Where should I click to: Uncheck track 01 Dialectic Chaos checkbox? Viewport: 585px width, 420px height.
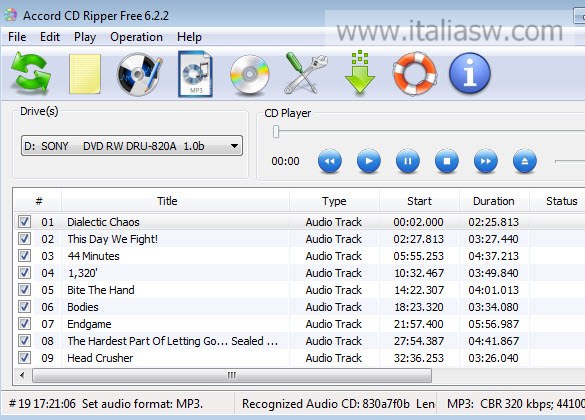pos(24,222)
